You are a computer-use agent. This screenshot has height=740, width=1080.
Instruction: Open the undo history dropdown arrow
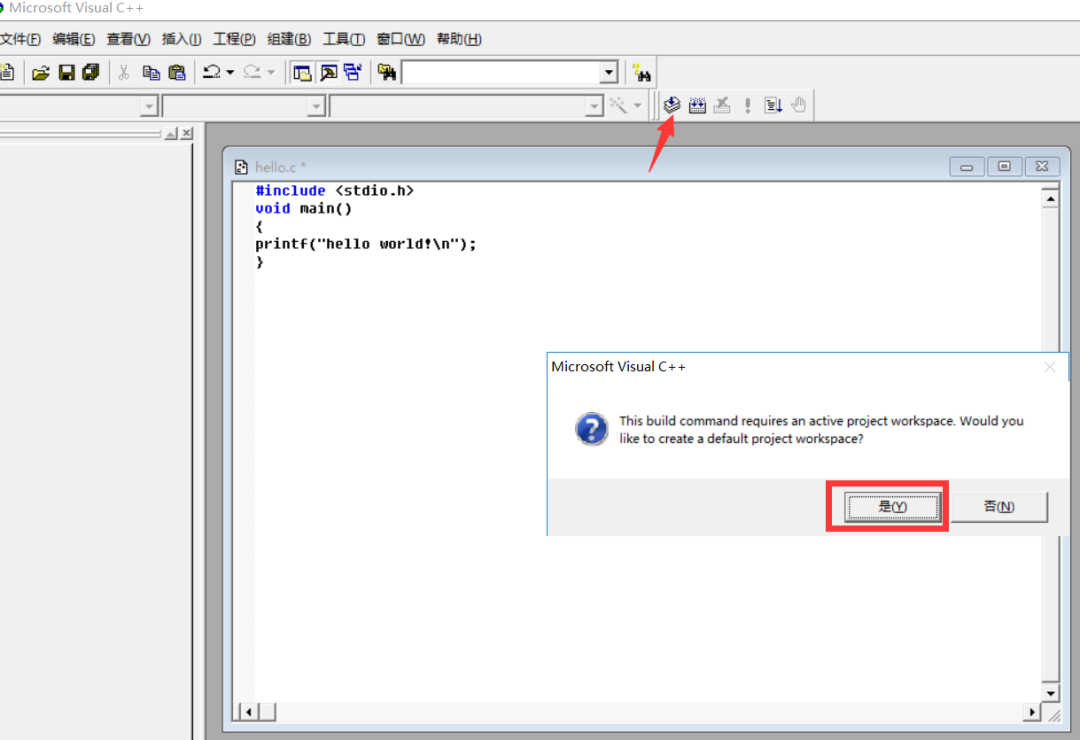230,72
